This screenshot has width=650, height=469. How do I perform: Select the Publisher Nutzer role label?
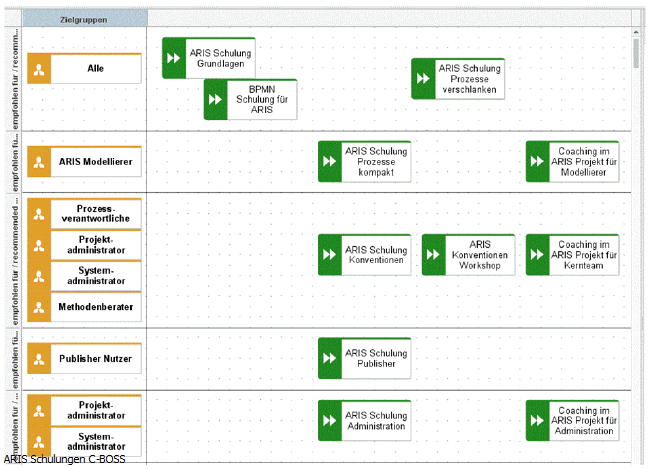pos(96,359)
